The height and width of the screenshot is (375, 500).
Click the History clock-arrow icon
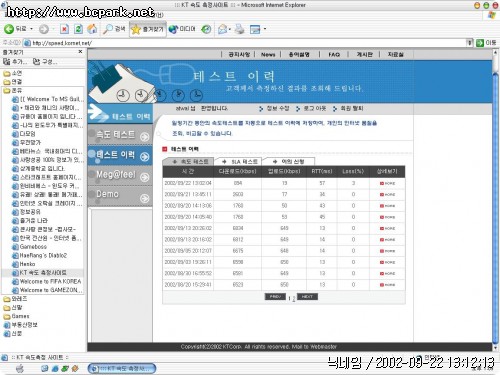point(206,29)
